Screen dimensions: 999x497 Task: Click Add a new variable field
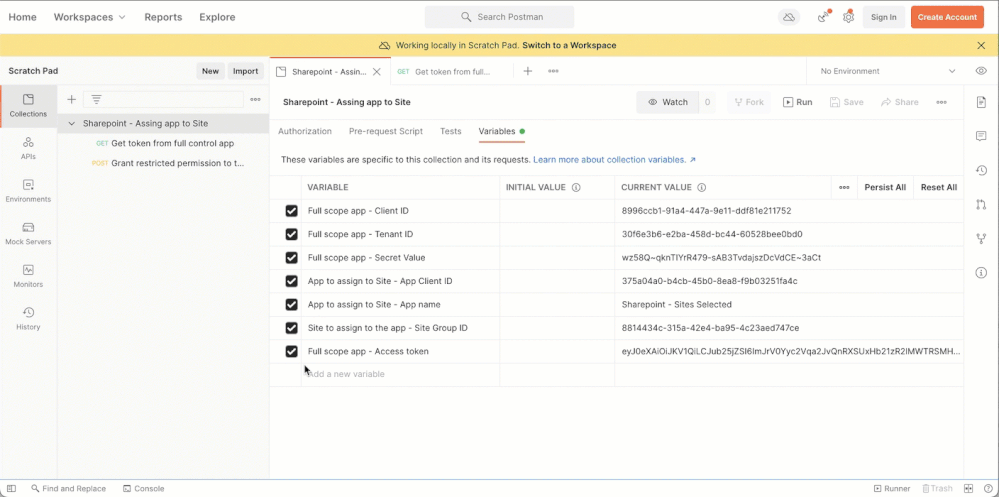coord(401,375)
